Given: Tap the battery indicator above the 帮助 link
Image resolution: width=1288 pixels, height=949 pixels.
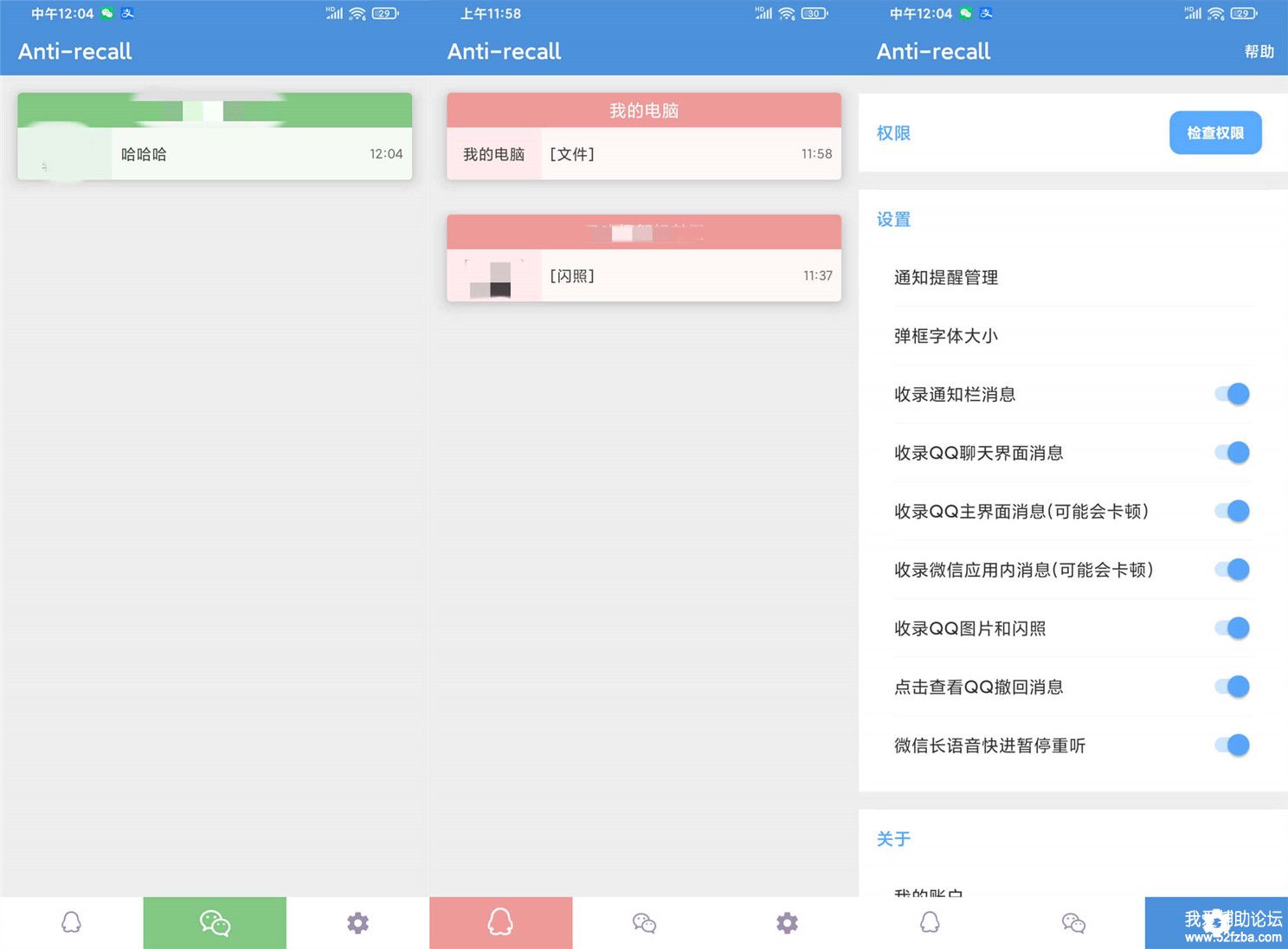Looking at the screenshot, I should point(1243,13).
